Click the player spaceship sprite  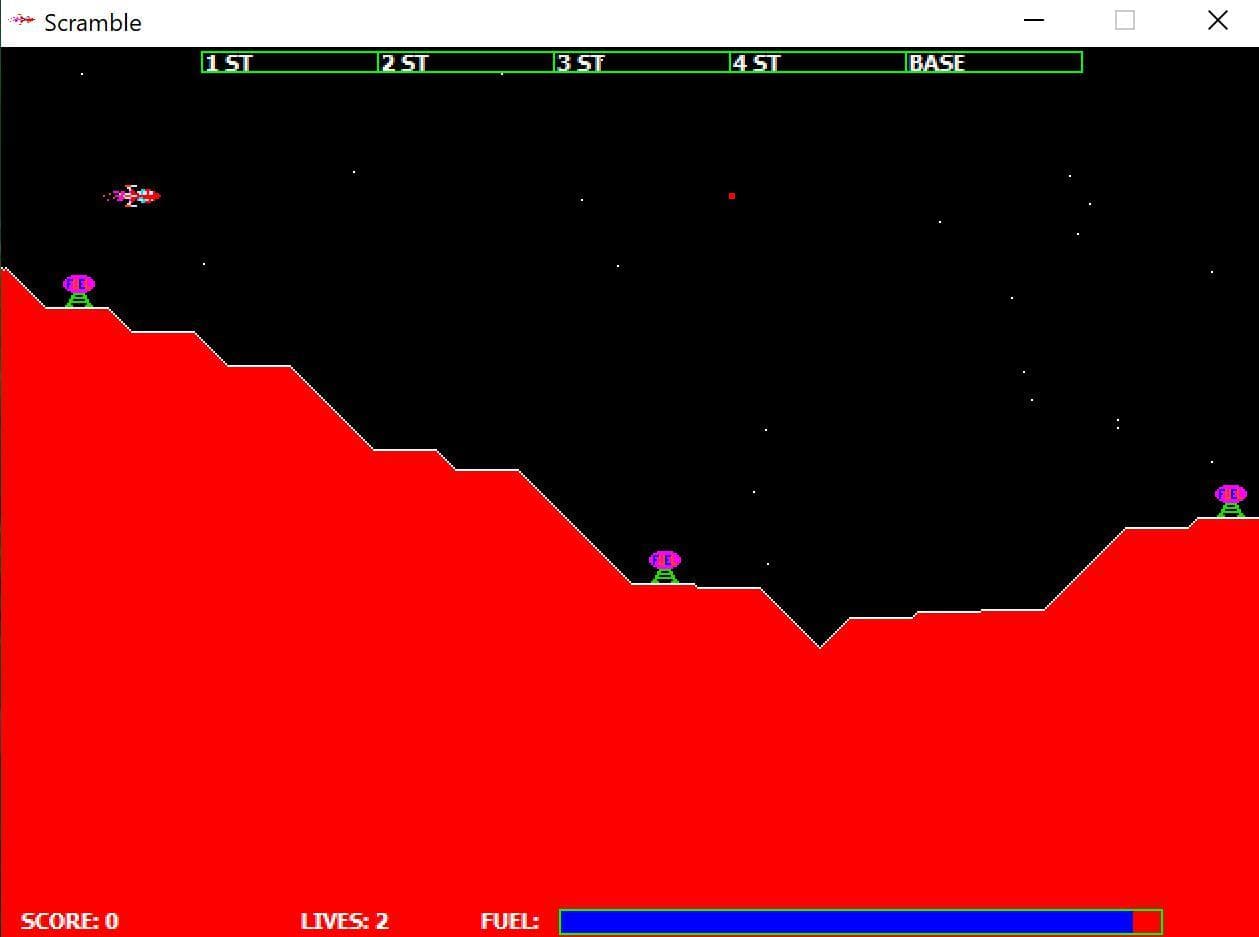coord(132,195)
